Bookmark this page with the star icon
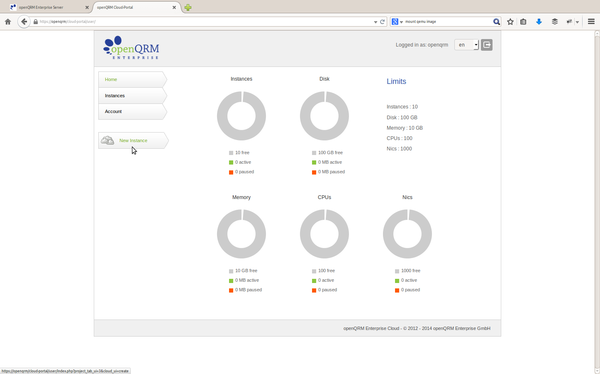600x374 pixels. point(510,22)
